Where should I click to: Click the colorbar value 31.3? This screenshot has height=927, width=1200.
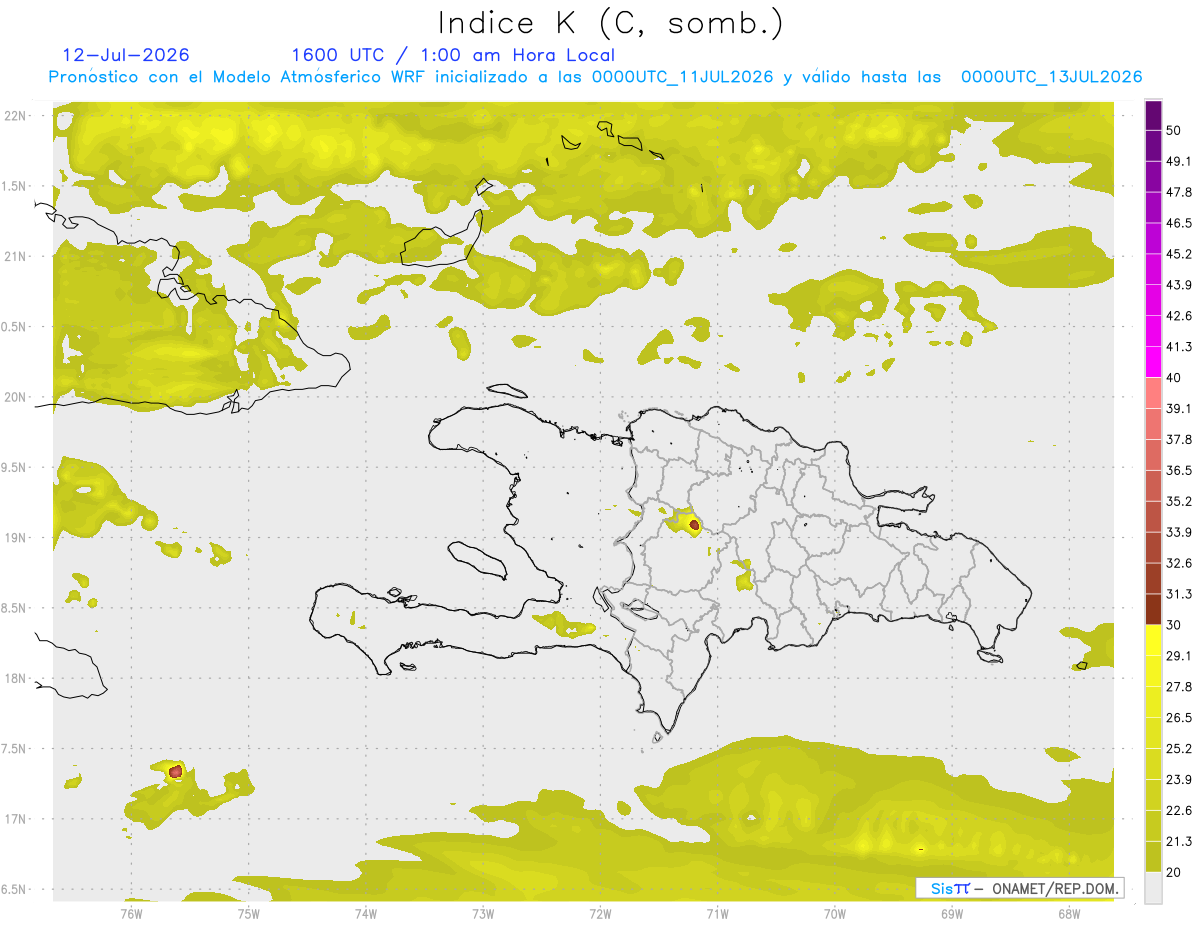click(x=1179, y=594)
